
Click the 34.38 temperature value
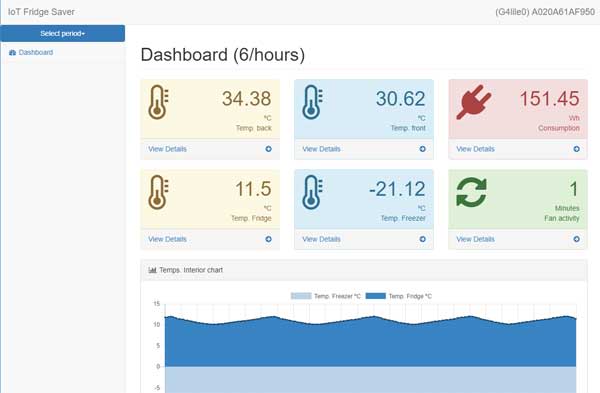pyautogui.click(x=246, y=99)
